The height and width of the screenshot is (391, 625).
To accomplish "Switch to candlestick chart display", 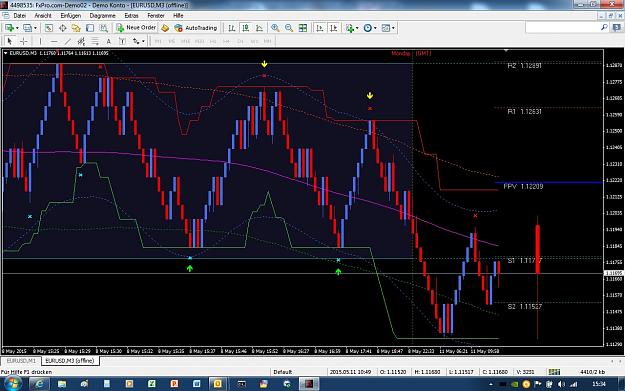I will click(x=246, y=28).
